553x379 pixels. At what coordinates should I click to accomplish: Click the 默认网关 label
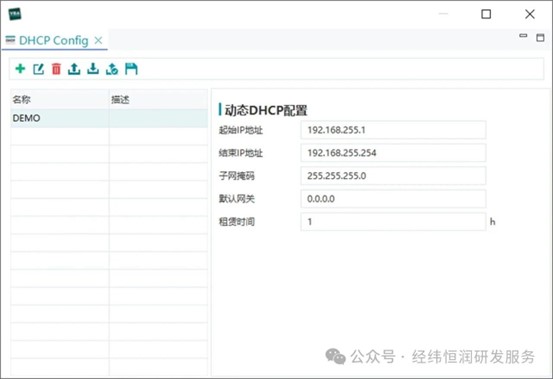[x=237, y=198]
